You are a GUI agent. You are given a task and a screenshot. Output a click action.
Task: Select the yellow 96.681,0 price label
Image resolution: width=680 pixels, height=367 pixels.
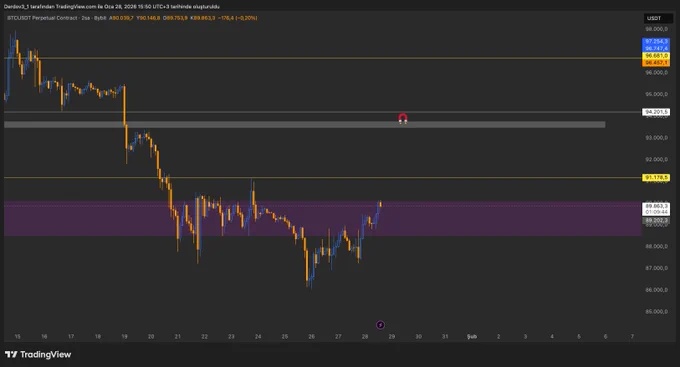coord(656,56)
